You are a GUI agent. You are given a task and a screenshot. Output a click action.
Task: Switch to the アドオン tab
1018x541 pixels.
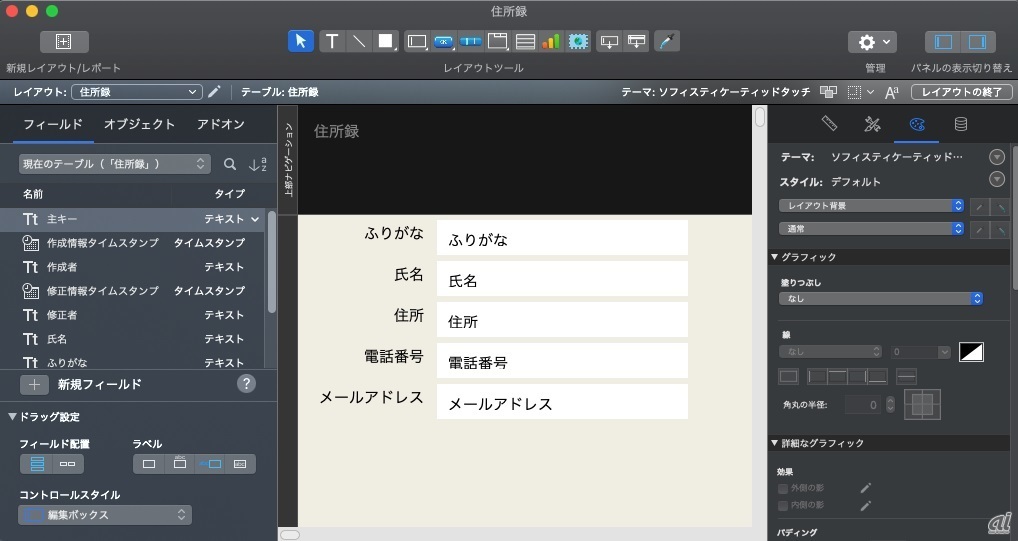tap(220, 125)
